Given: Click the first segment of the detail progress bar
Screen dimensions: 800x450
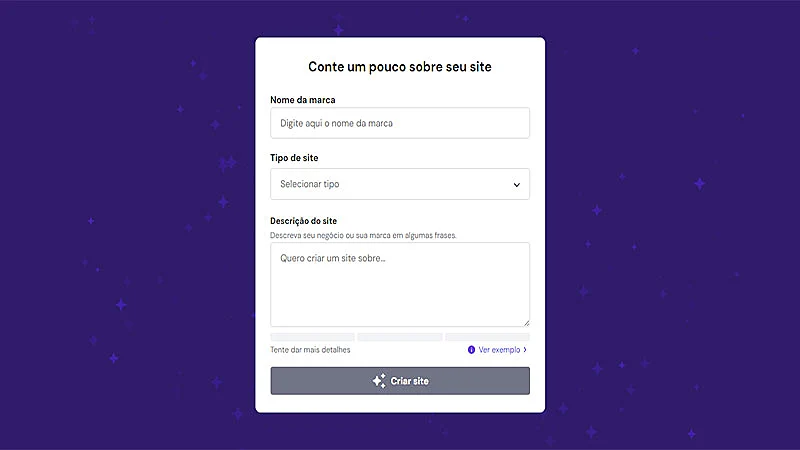Looking at the screenshot, I should coord(312,337).
